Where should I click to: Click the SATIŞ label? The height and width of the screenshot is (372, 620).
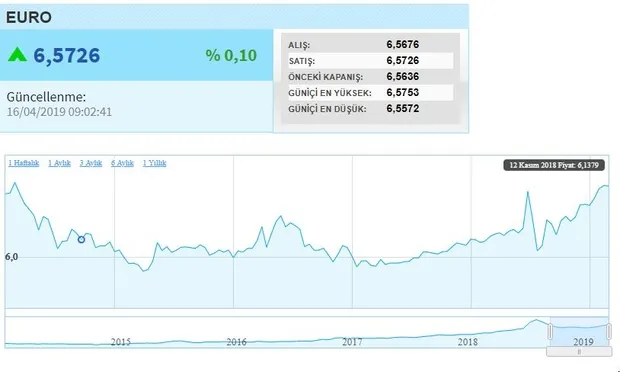coord(302,61)
